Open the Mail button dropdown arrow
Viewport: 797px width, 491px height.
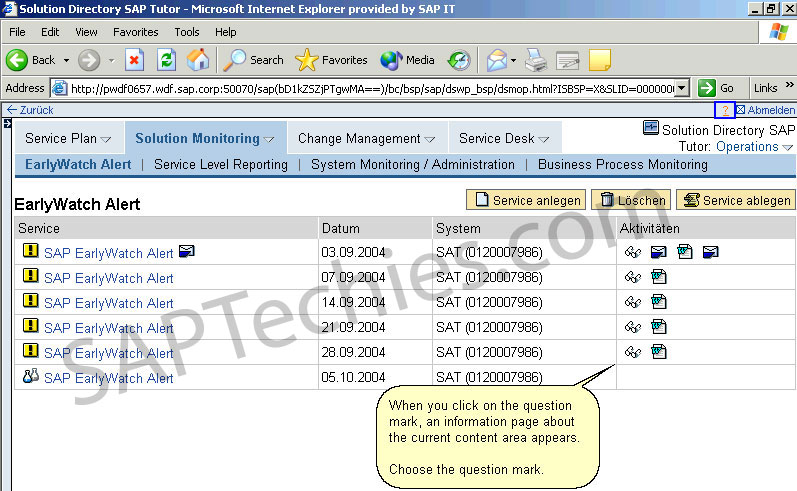[513, 60]
